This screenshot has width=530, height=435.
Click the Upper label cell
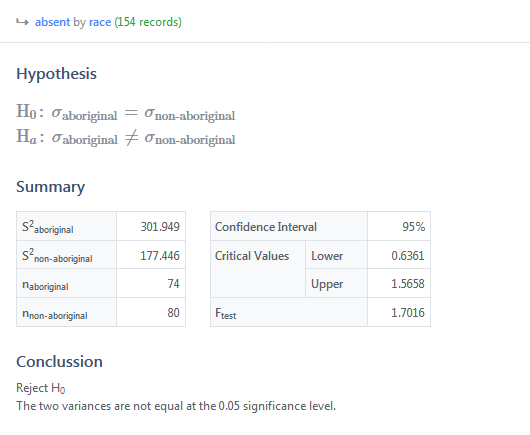336,283
